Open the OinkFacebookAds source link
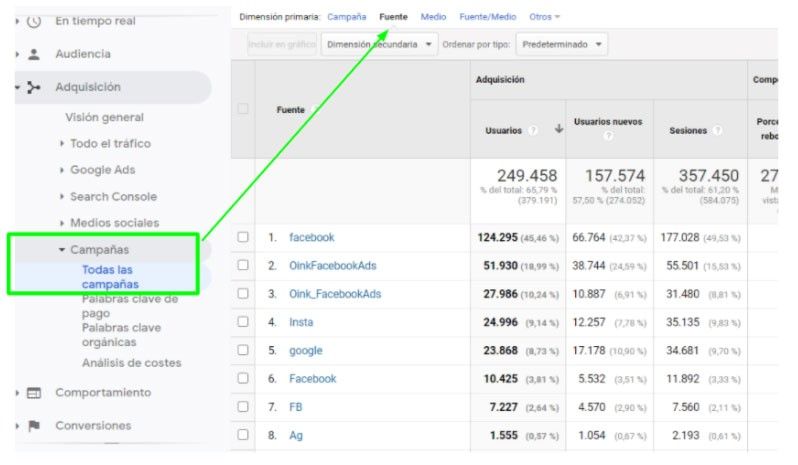Image resolution: width=798 pixels, height=465 pixels. click(332, 266)
